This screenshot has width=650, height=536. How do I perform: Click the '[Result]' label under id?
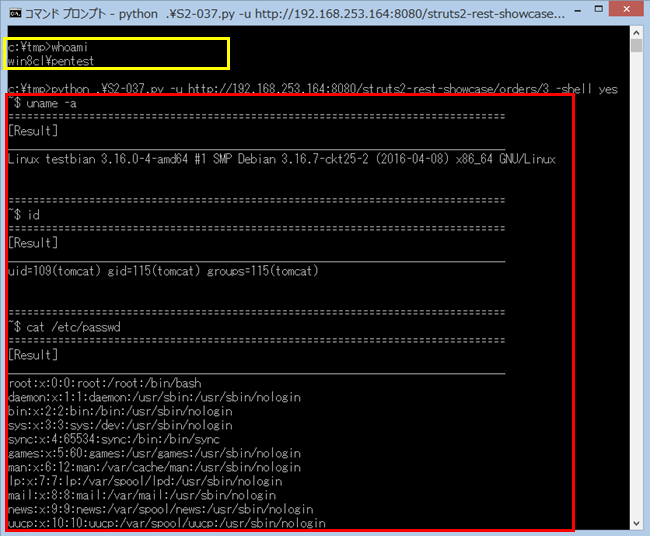[33, 243]
